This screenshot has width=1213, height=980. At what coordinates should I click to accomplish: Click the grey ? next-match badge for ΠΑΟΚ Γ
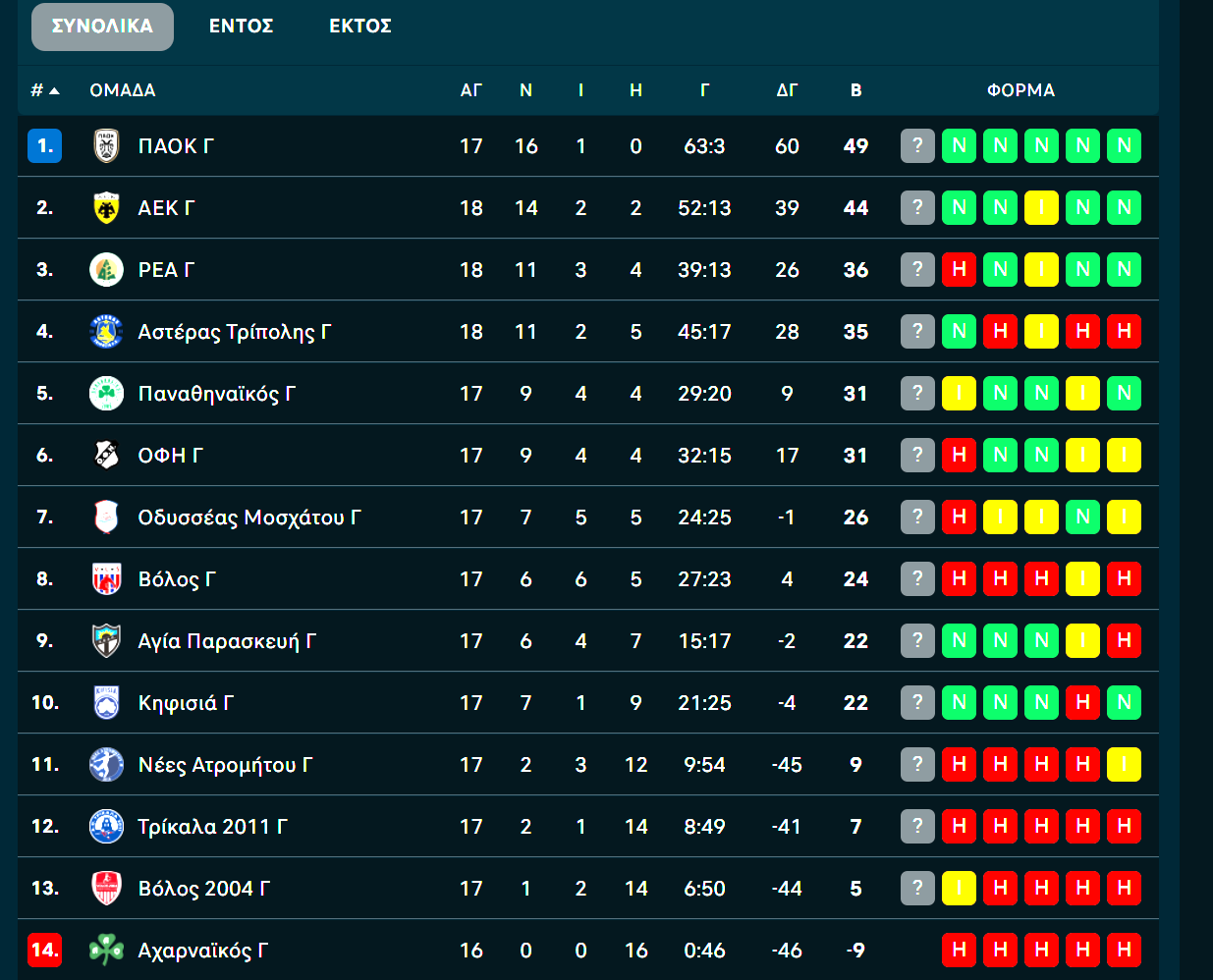[x=917, y=146]
